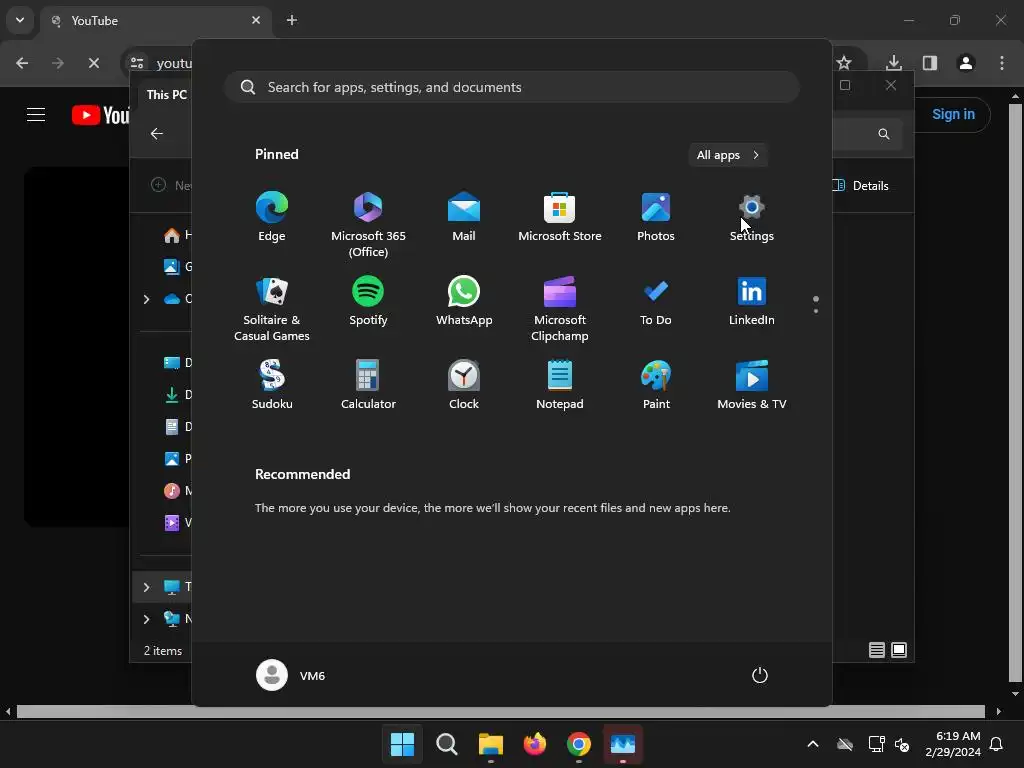Launch the Clock app
The height and width of the screenshot is (768, 1024).
(464, 385)
